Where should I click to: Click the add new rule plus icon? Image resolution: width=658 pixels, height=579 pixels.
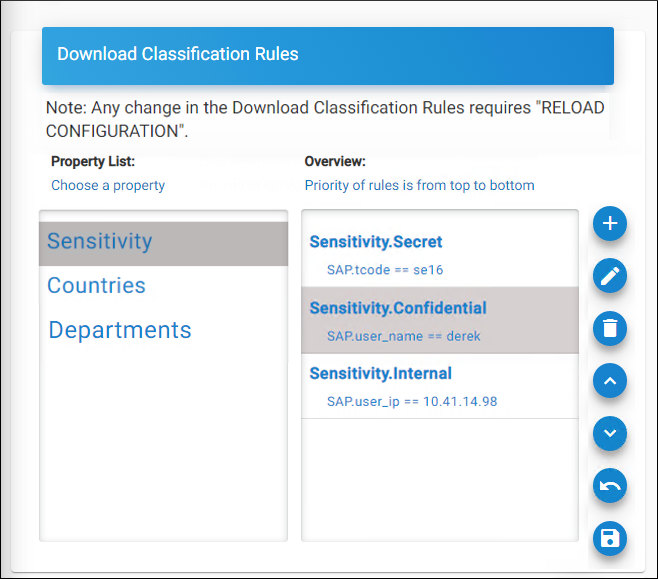click(x=609, y=223)
